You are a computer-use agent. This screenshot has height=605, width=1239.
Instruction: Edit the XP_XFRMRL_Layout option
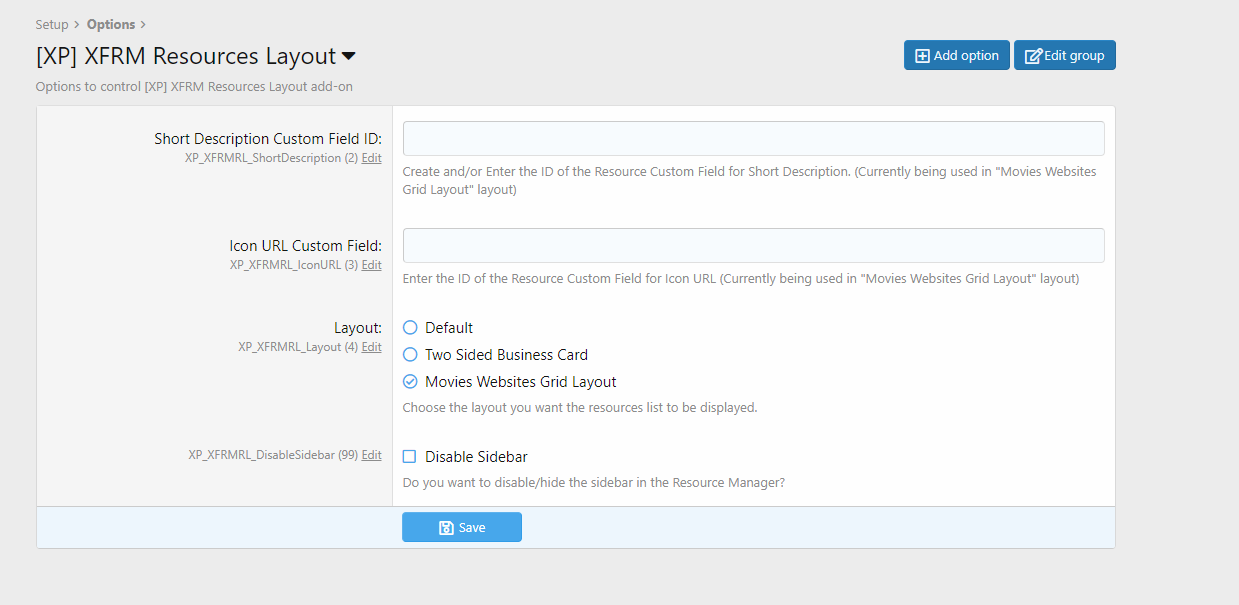[371, 347]
